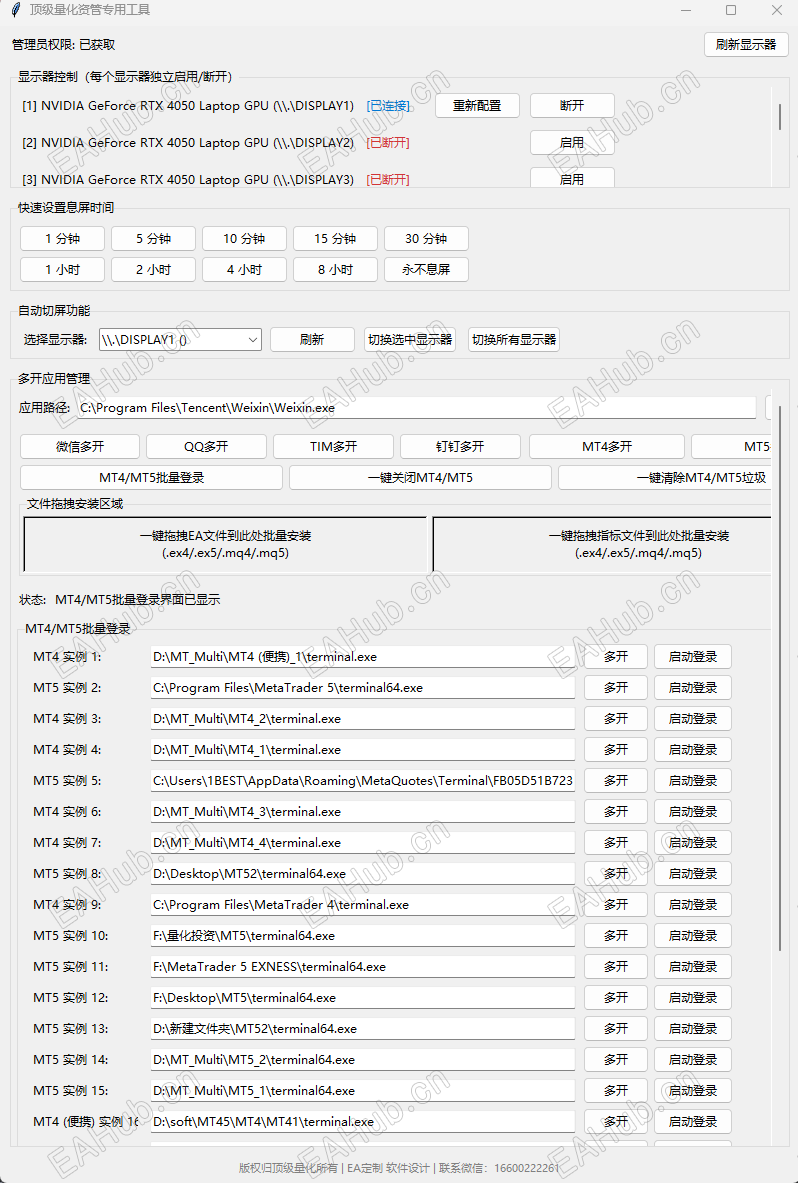Set screen-off time to 30 分钟

(x=426, y=238)
